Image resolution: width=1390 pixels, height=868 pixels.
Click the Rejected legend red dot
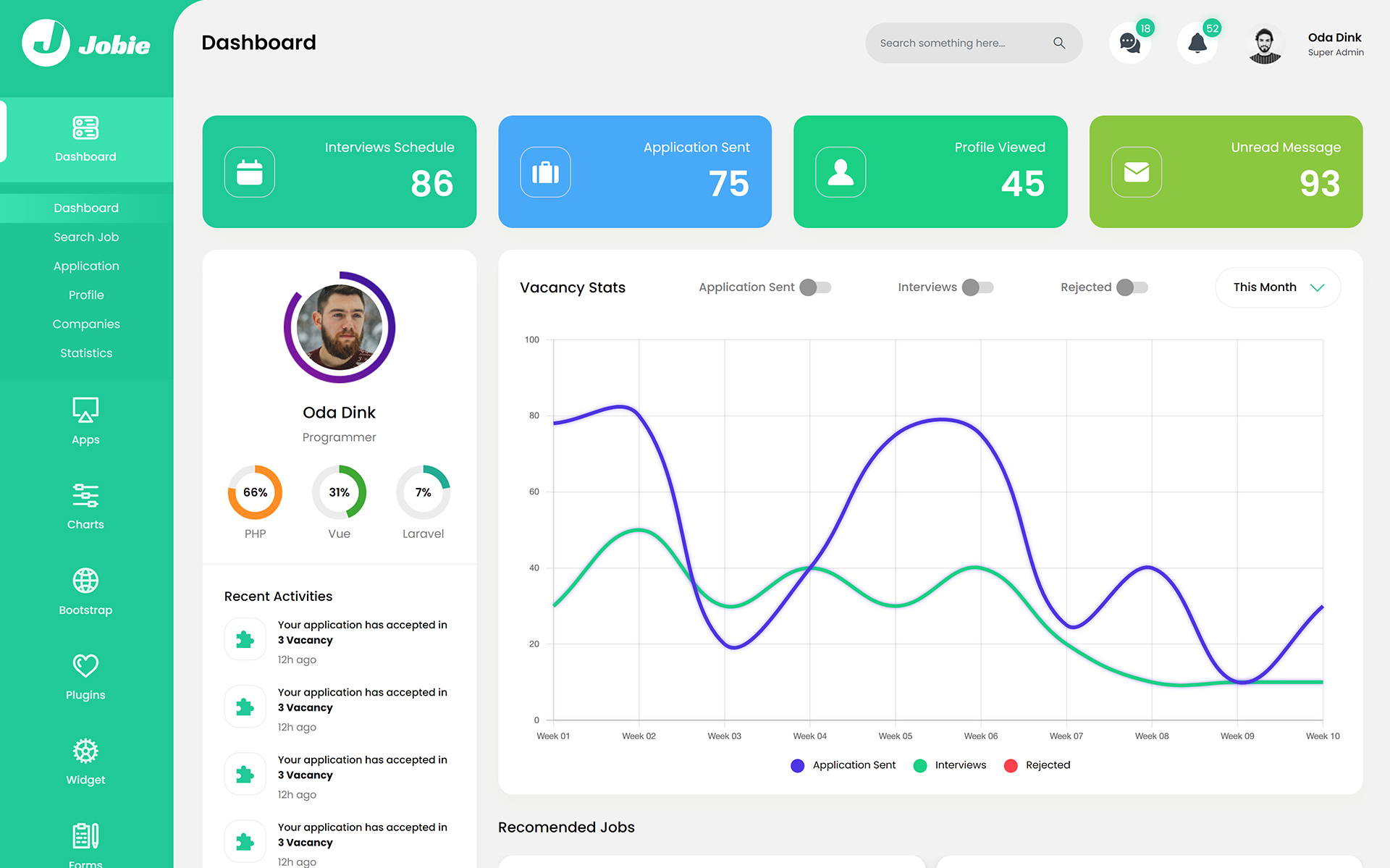[x=1011, y=765]
